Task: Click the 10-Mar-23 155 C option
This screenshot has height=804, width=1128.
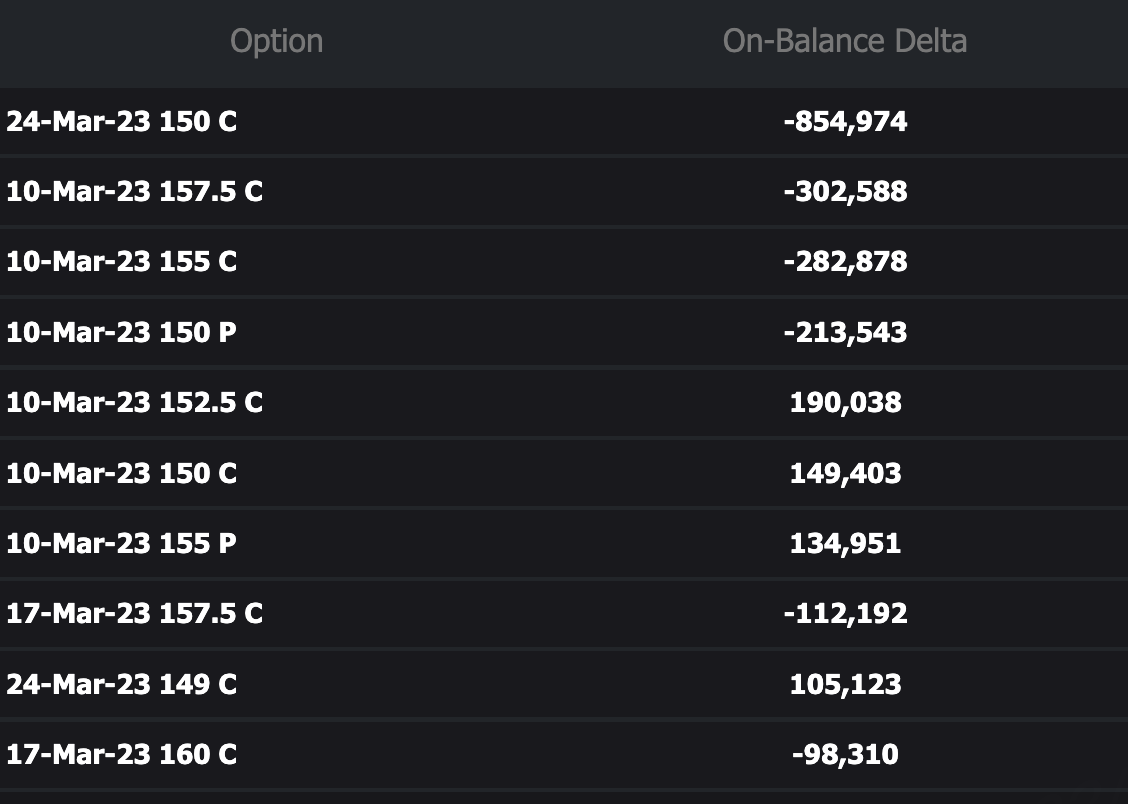Action: coord(122,261)
